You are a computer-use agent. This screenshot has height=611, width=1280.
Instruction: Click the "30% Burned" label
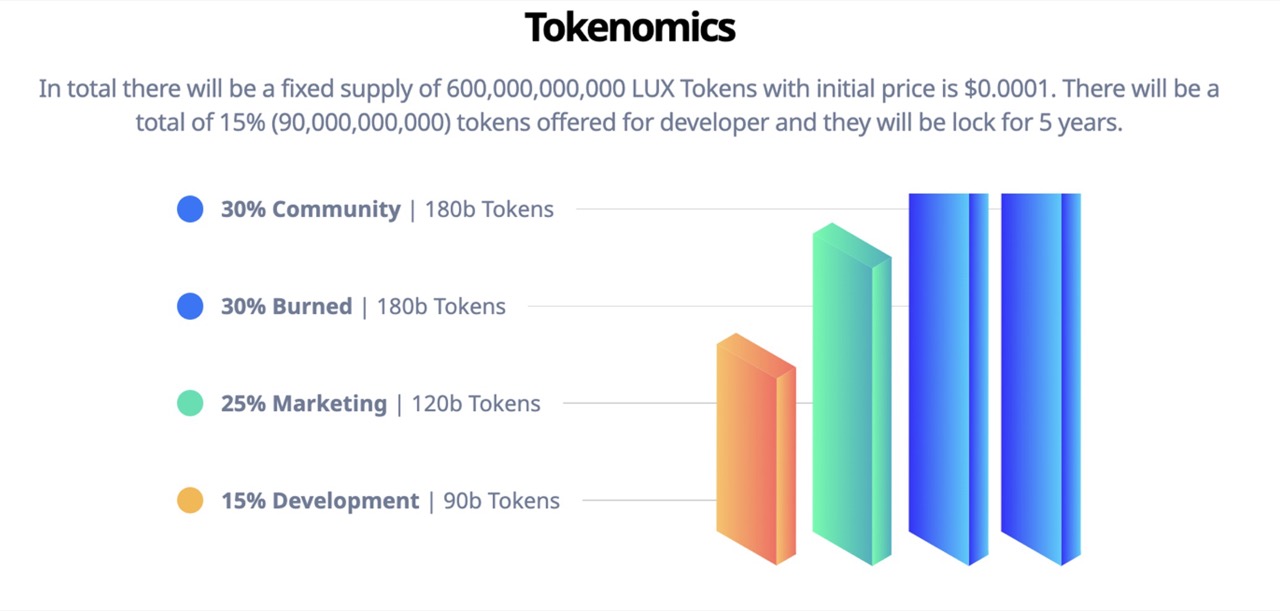pyautogui.click(x=286, y=306)
